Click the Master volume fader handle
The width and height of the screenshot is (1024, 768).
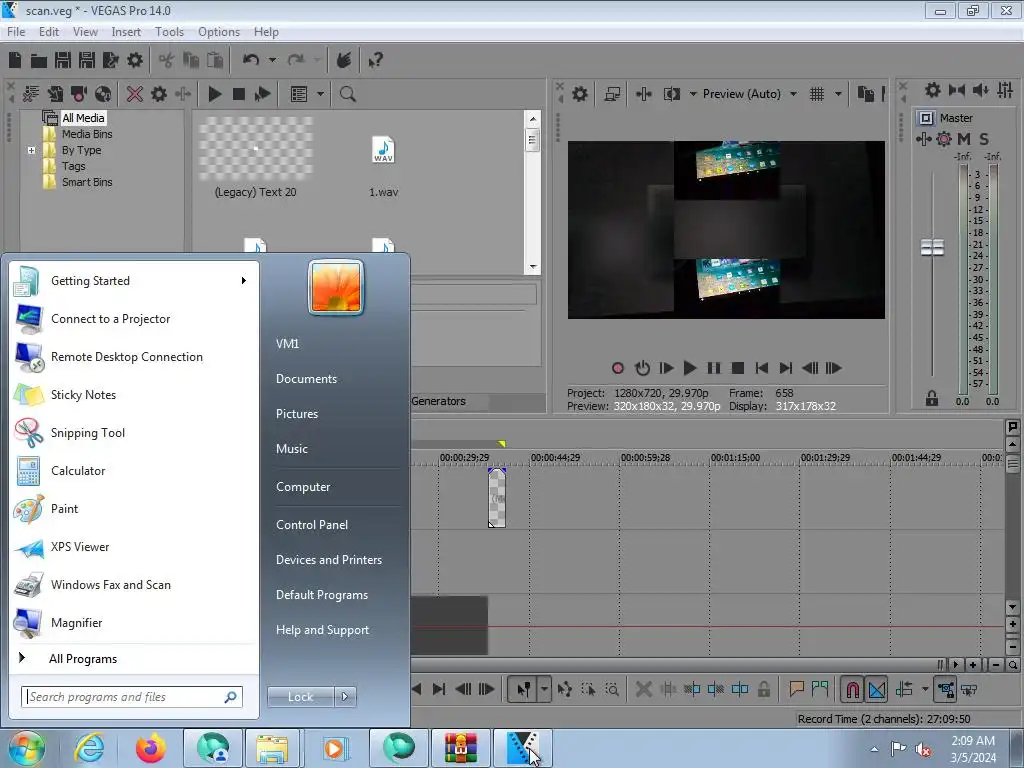pos(933,248)
